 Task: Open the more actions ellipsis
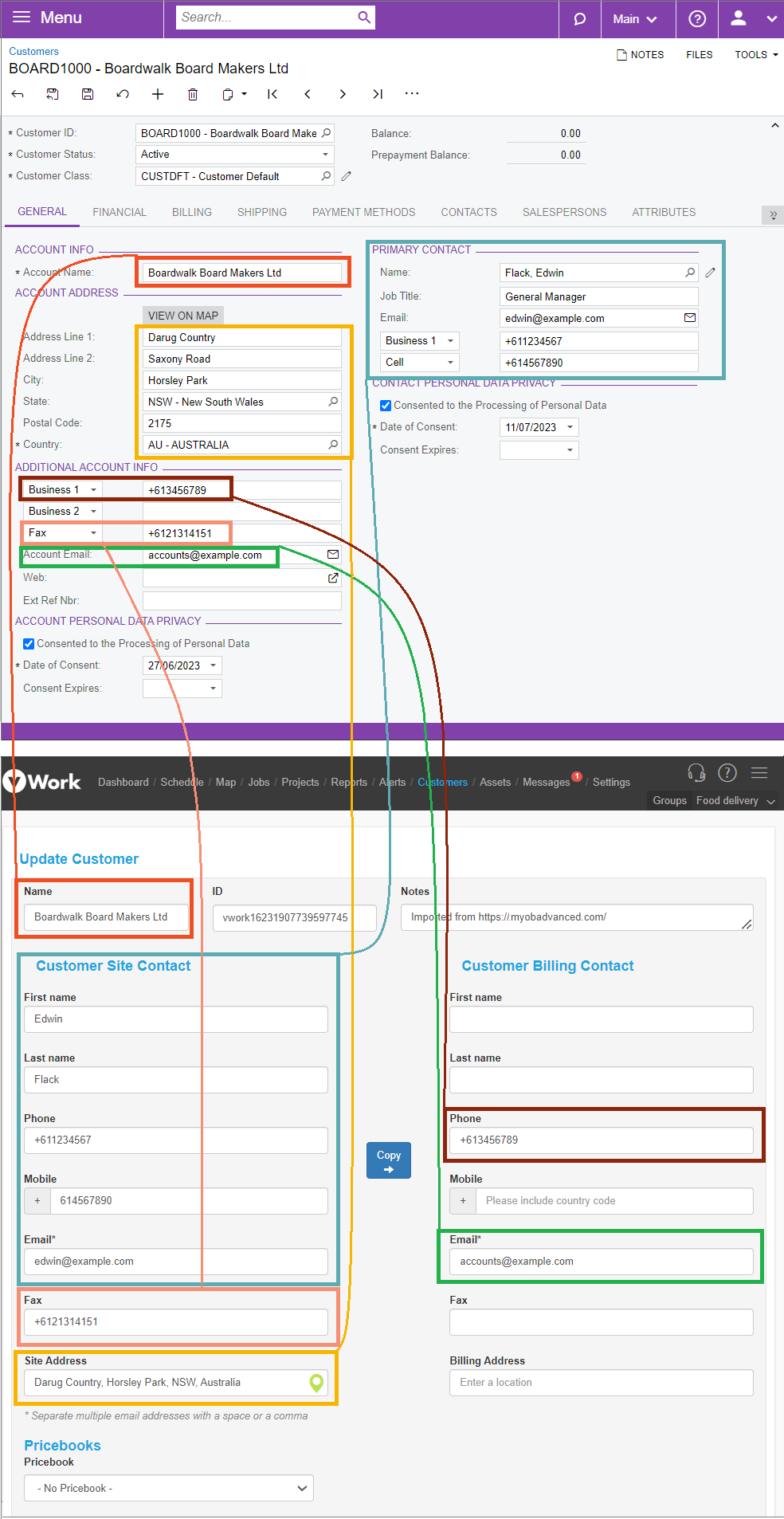pyautogui.click(x=412, y=93)
